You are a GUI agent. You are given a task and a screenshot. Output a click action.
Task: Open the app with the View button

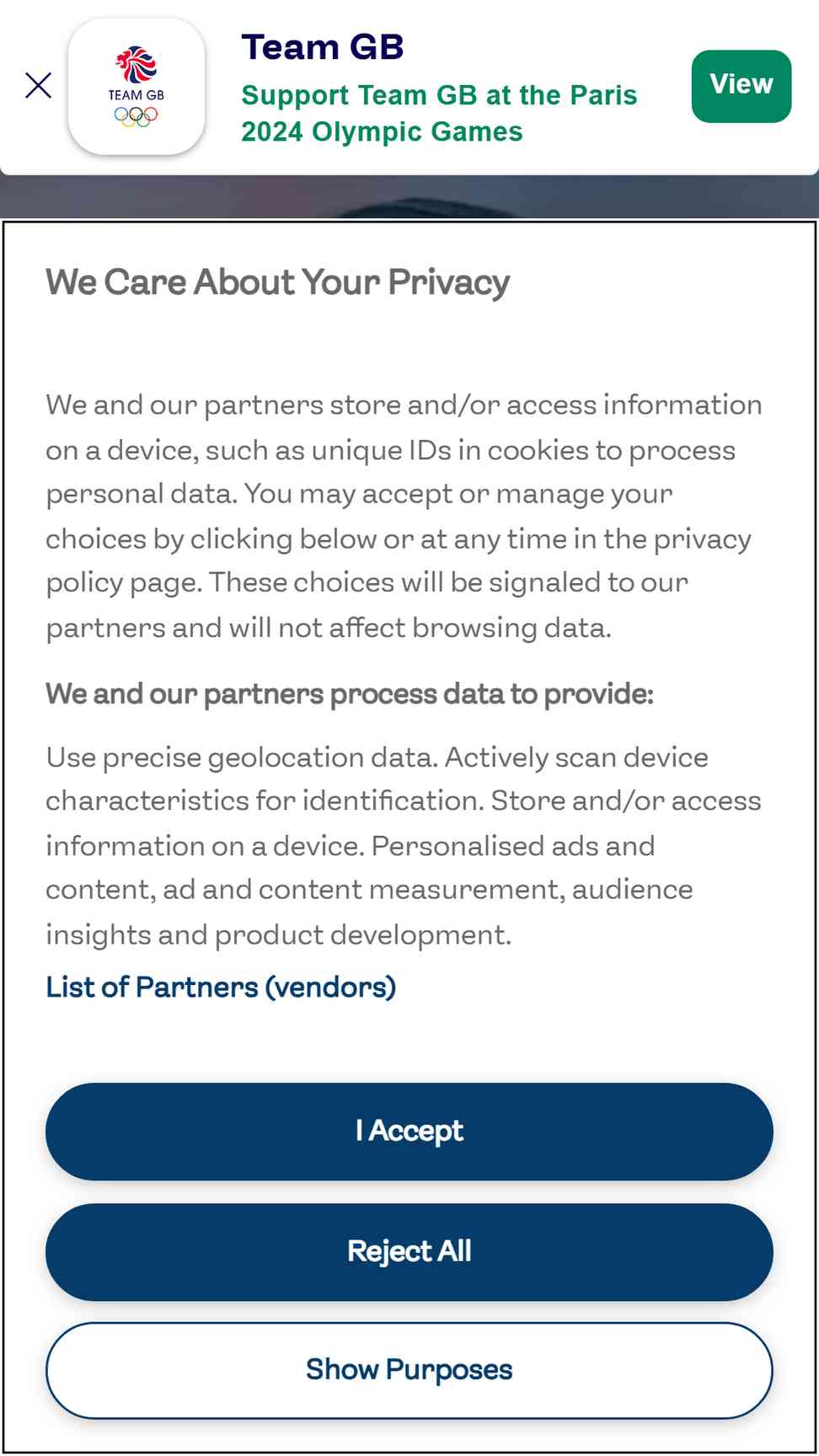pyautogui.click(x=741, y=86)
